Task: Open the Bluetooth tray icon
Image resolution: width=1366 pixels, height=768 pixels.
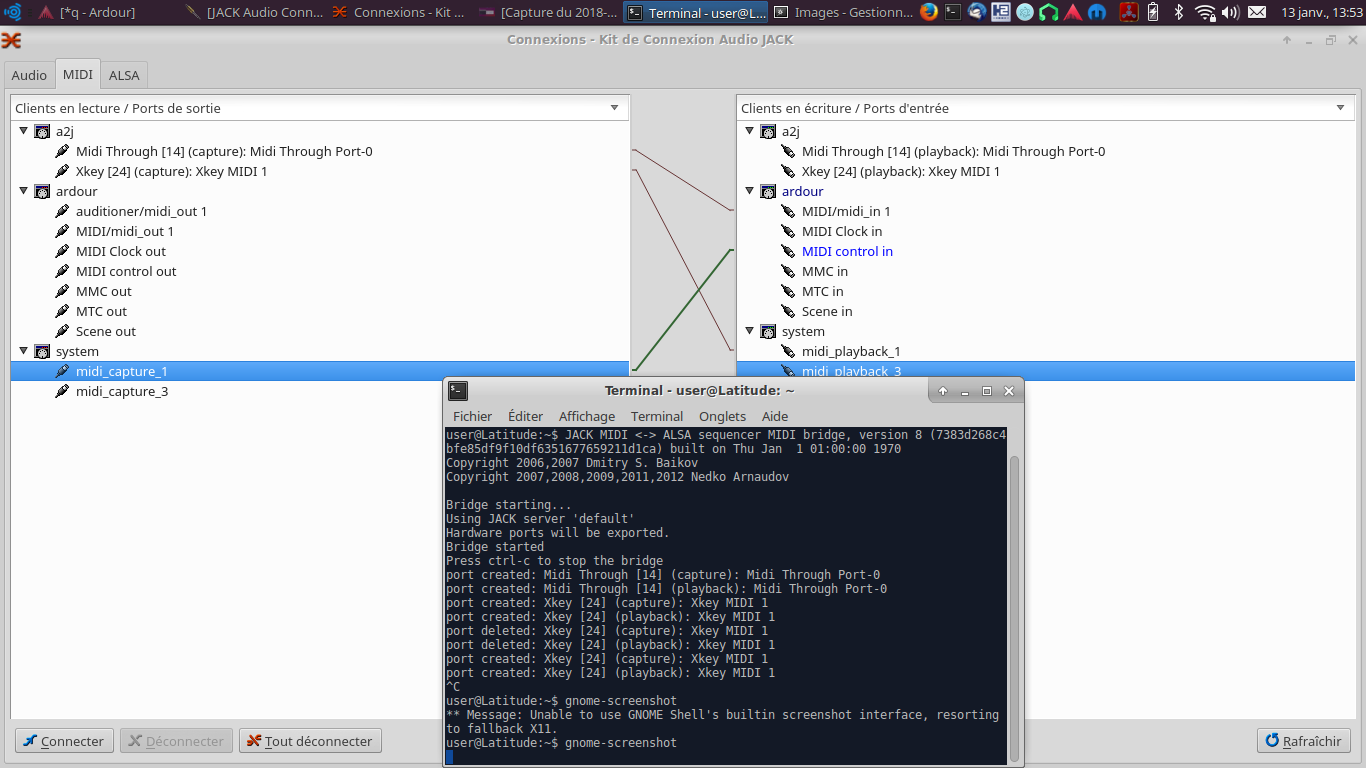Action: click(1179, 13)
